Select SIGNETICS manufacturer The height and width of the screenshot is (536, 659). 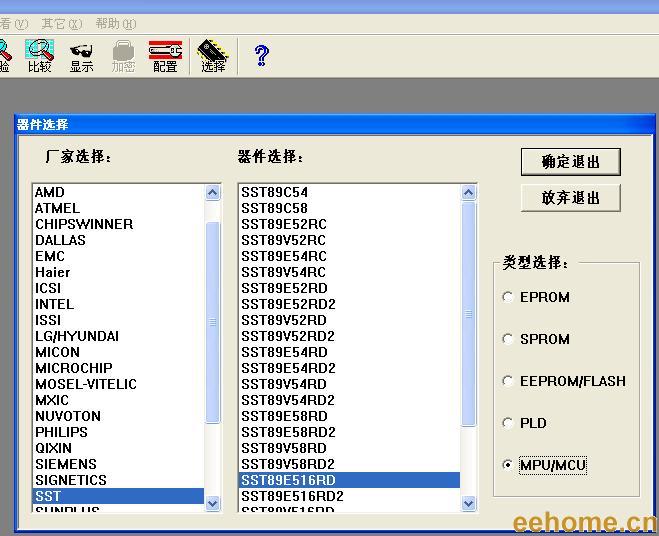tap(118, 480)
